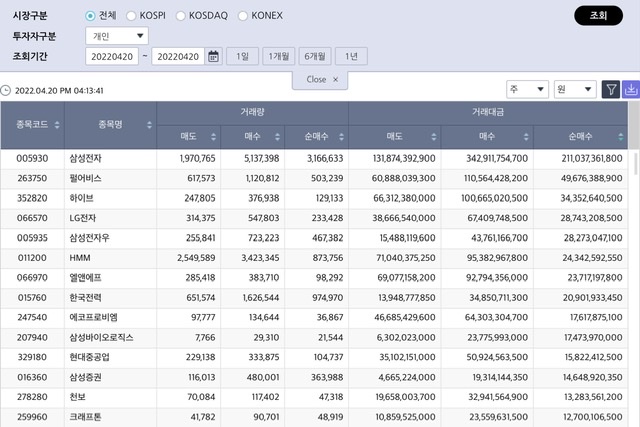
Task: Close the filter panel via Close tab
Action: coord(321,79)
